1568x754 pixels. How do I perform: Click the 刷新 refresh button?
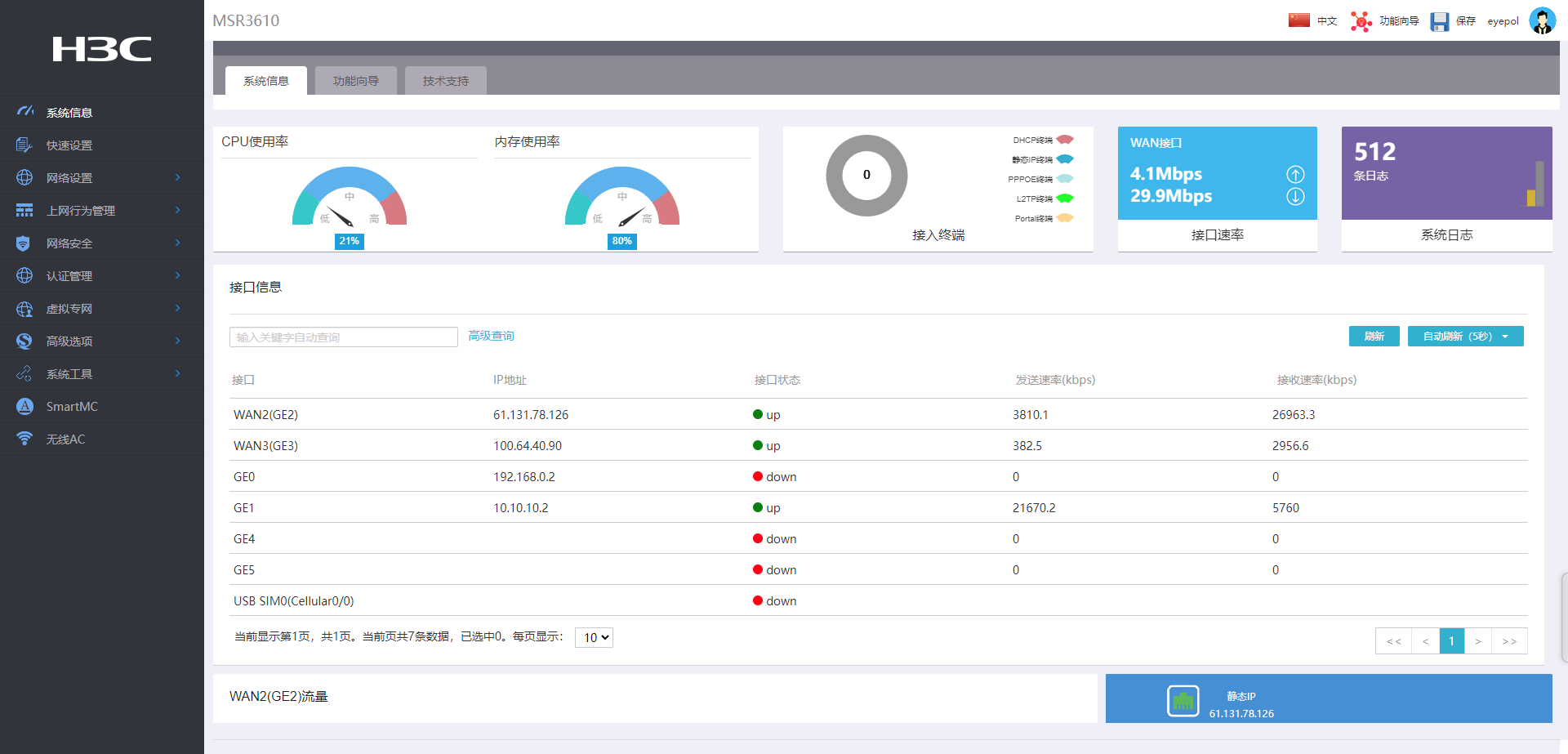pos(1374,337)
